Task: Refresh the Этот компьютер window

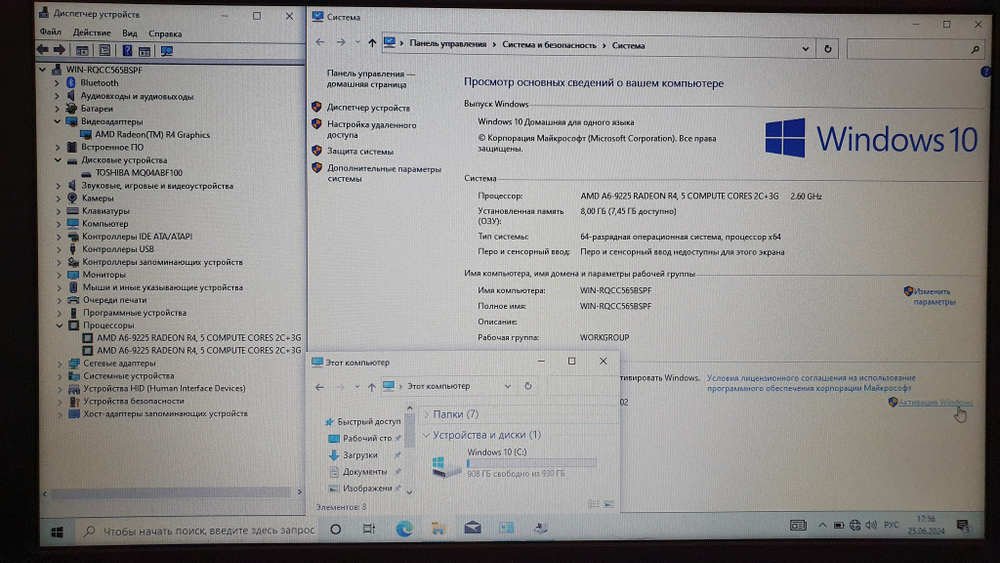Action: click(527, 386)
